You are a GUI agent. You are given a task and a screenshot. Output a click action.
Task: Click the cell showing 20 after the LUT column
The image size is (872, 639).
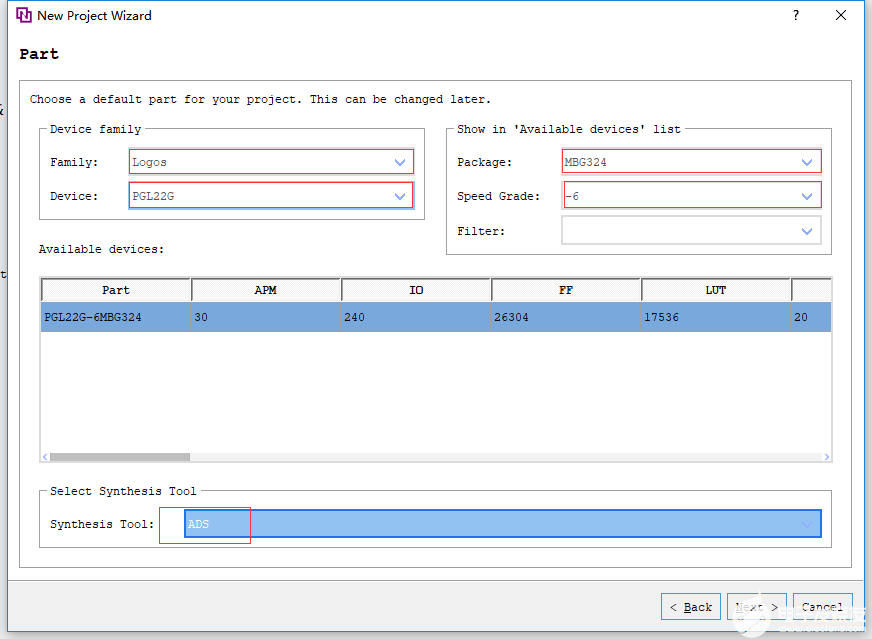tap(811, 317)
